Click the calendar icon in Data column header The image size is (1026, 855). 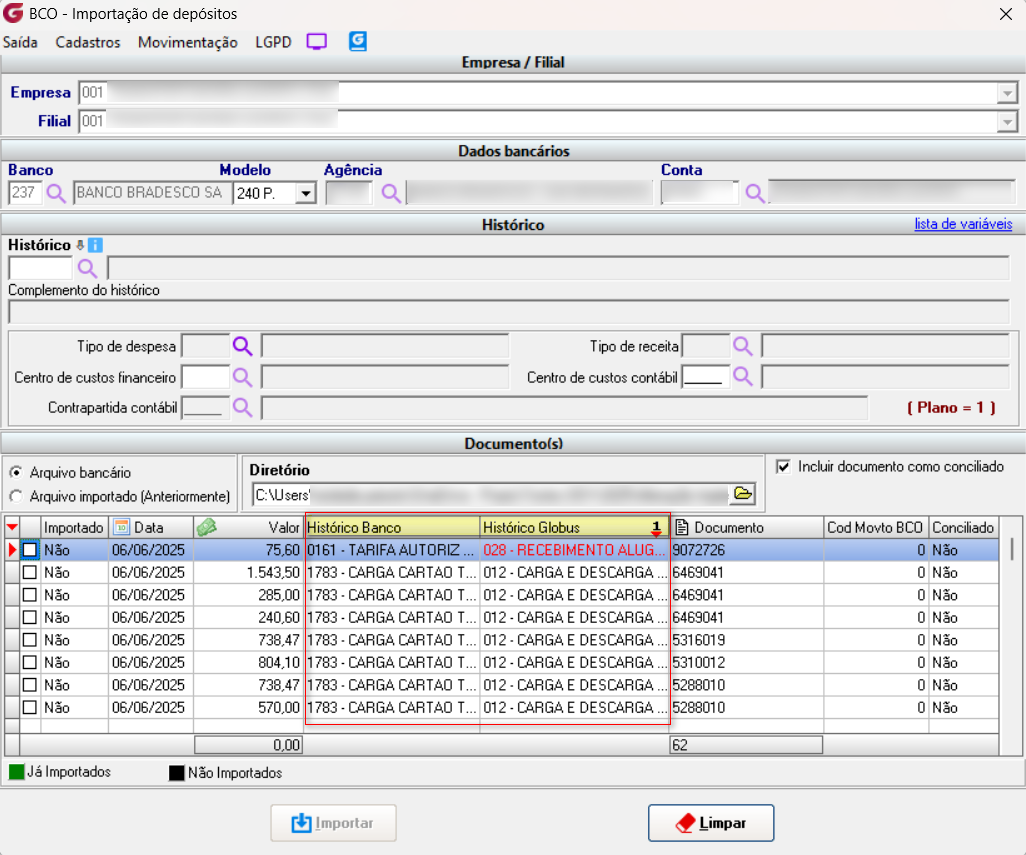point(122,527)
